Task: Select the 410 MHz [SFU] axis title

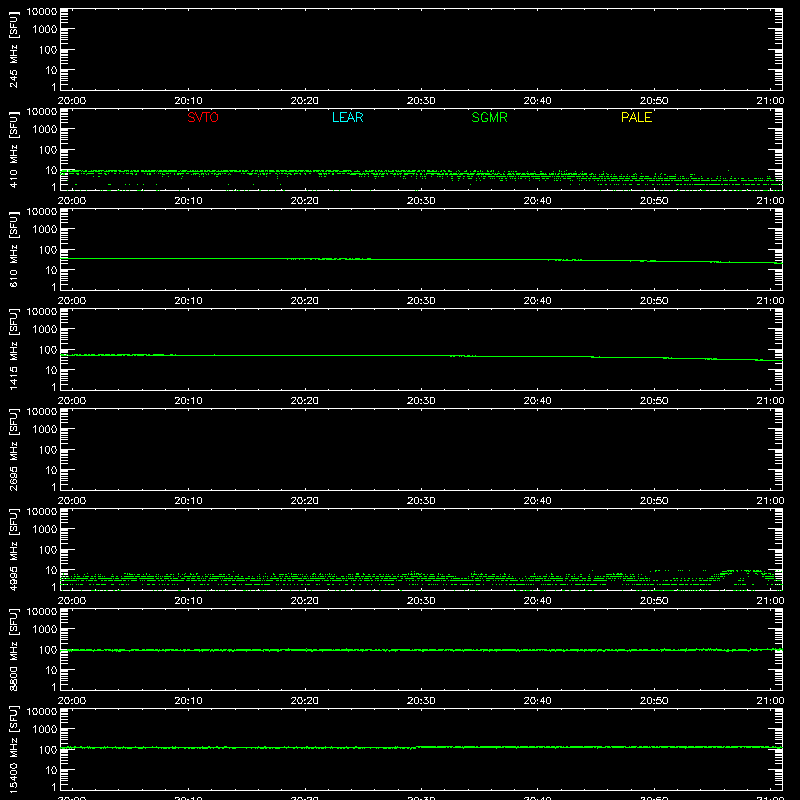Action: [x=14, y=150]
